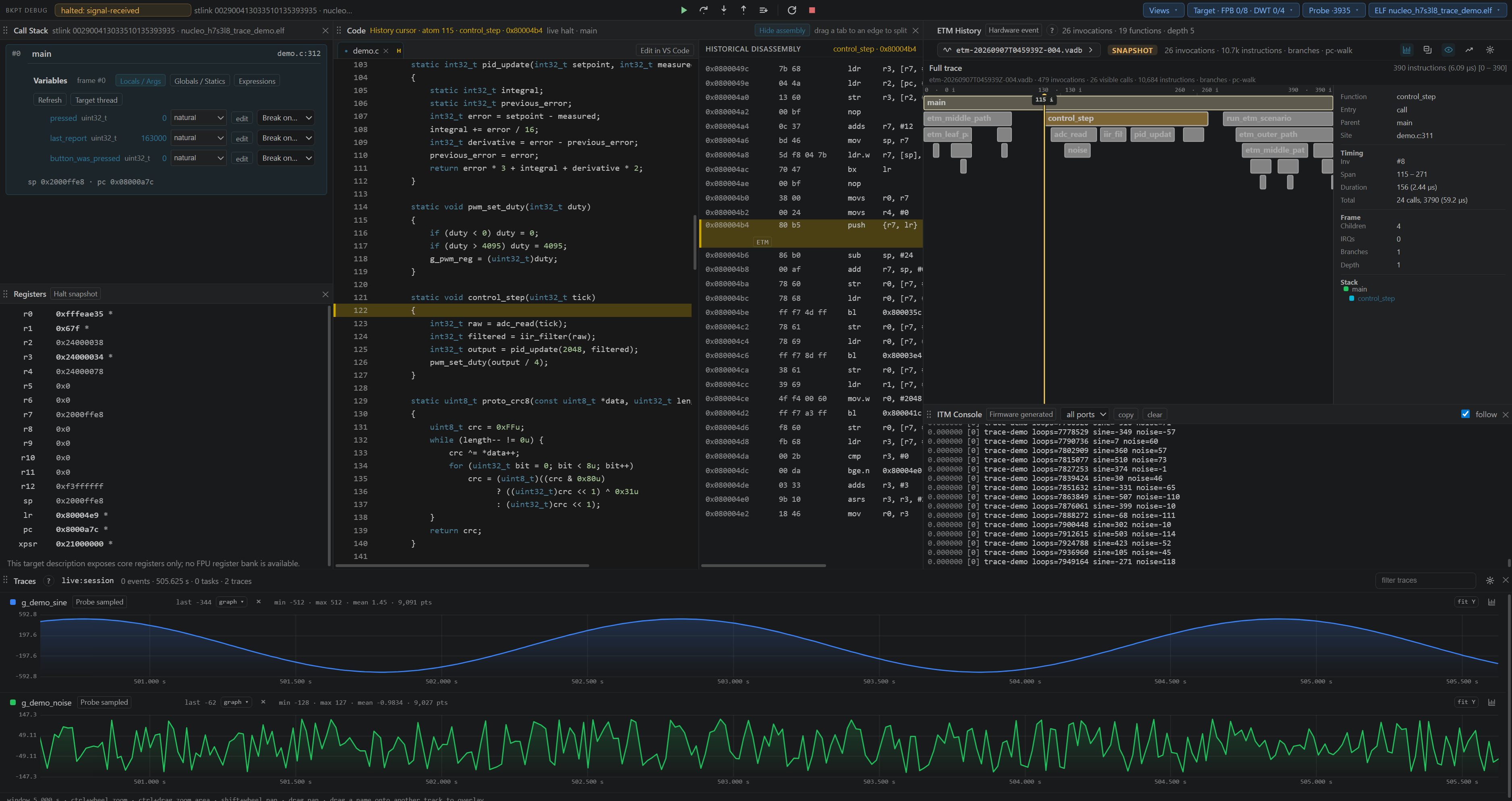This screenshot has height=801, width=1512.
Task: Close the Call Stack panel
Action: click(x=326, y=31)
